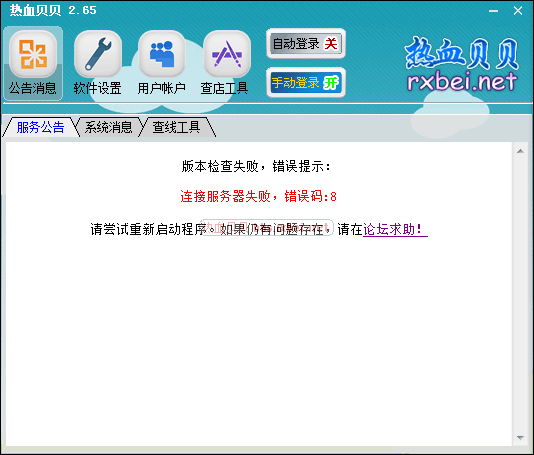
Task: Close the 热血贝贝 window
Action: [518, 11]
